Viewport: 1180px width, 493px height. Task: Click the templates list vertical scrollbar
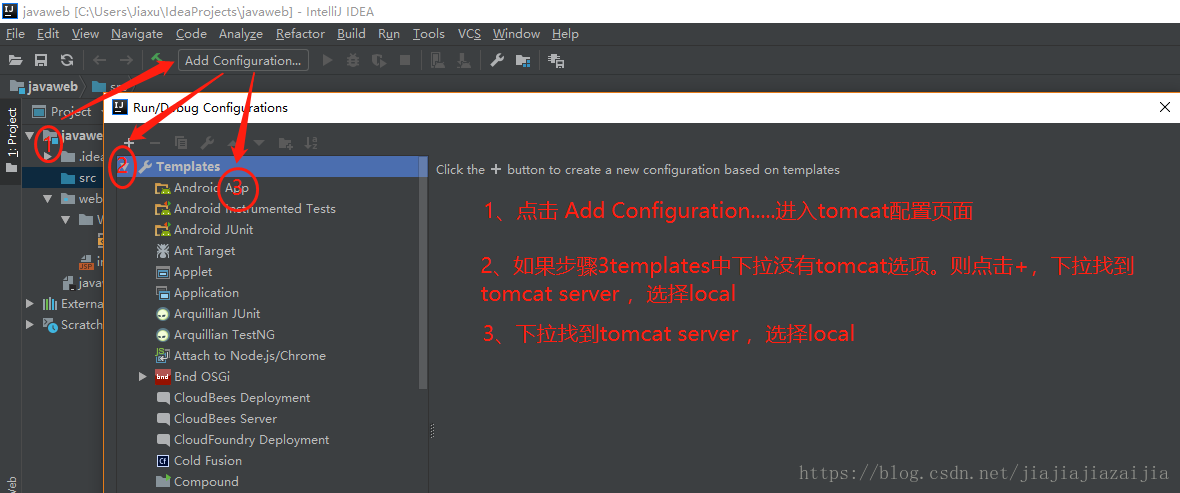point(423,271)
